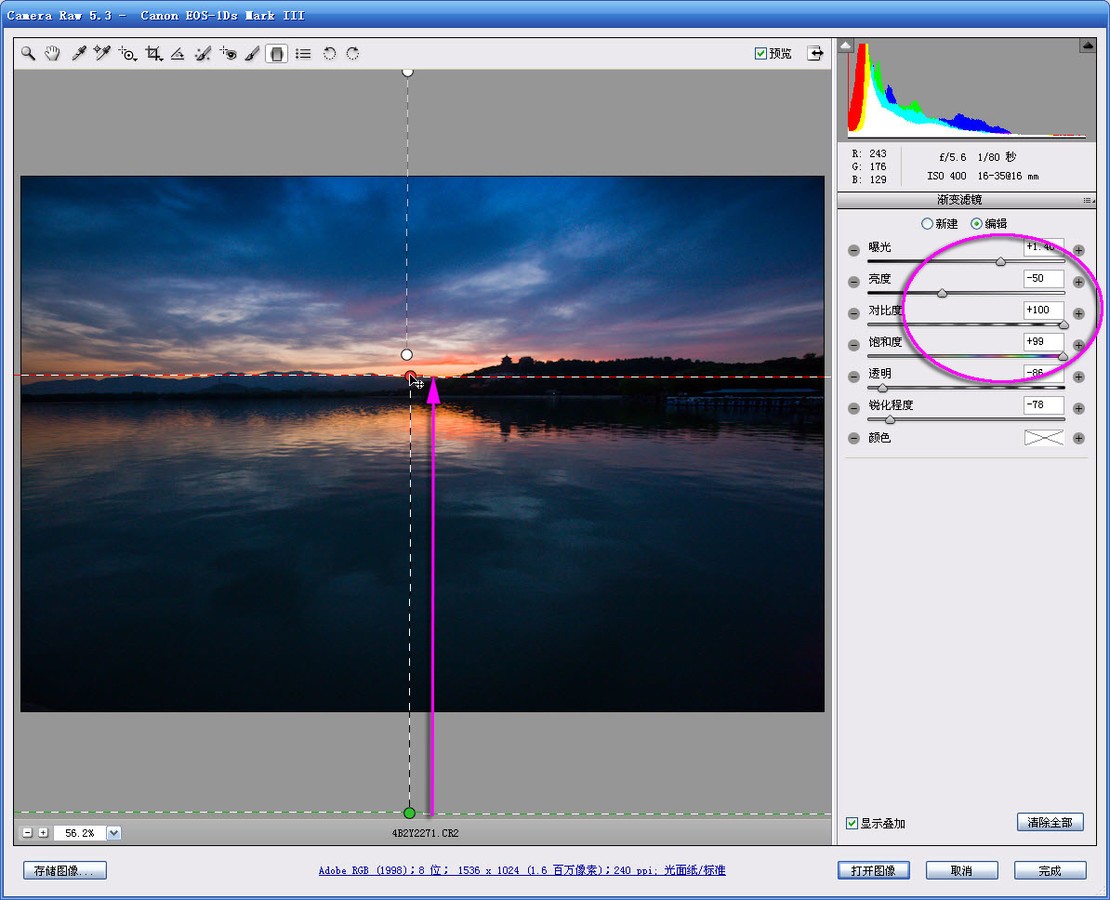Select the Adjustment Brush tool
The image size is (1110, 900).
252,54
